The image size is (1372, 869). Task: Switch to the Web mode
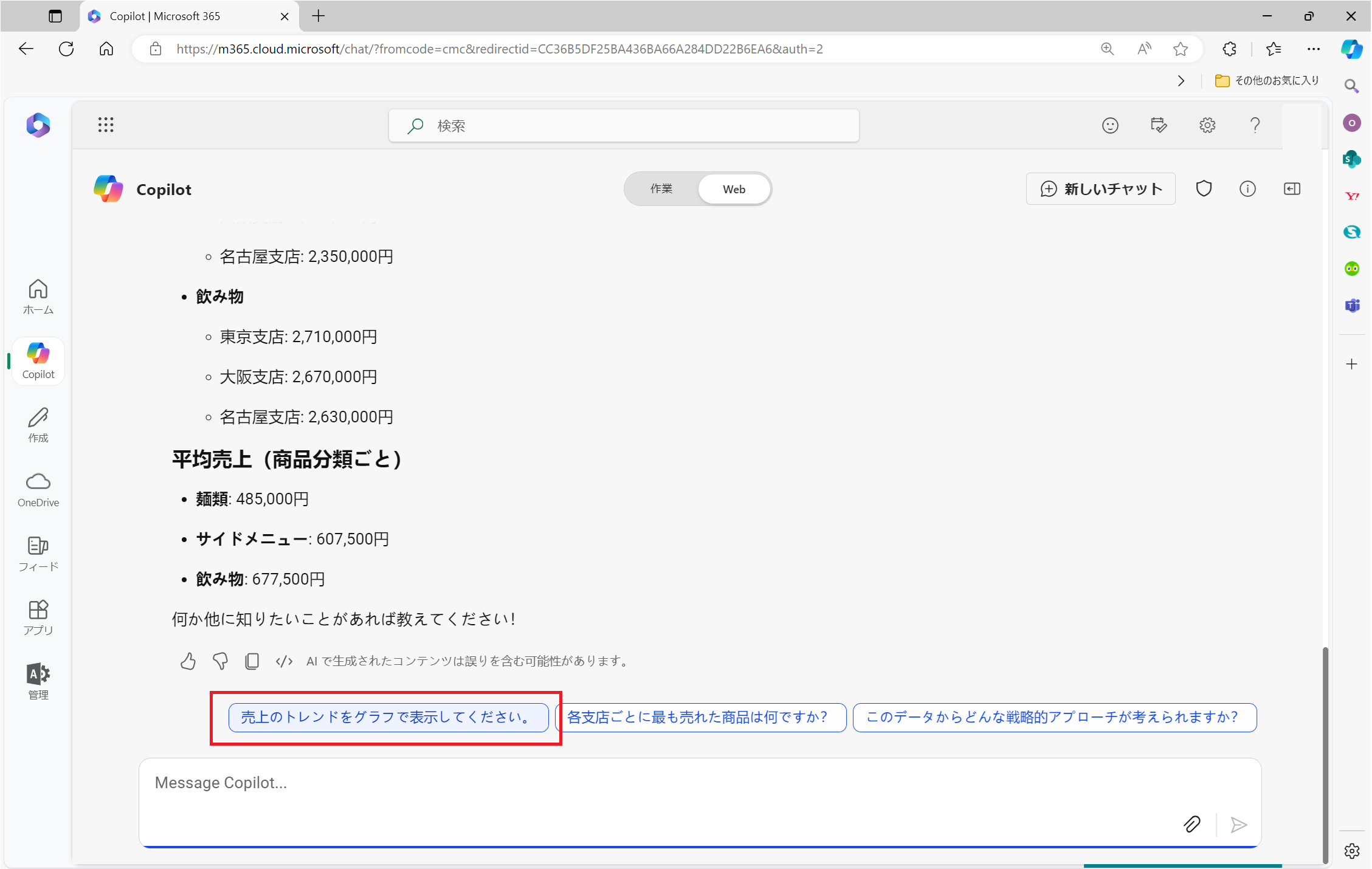734,189
